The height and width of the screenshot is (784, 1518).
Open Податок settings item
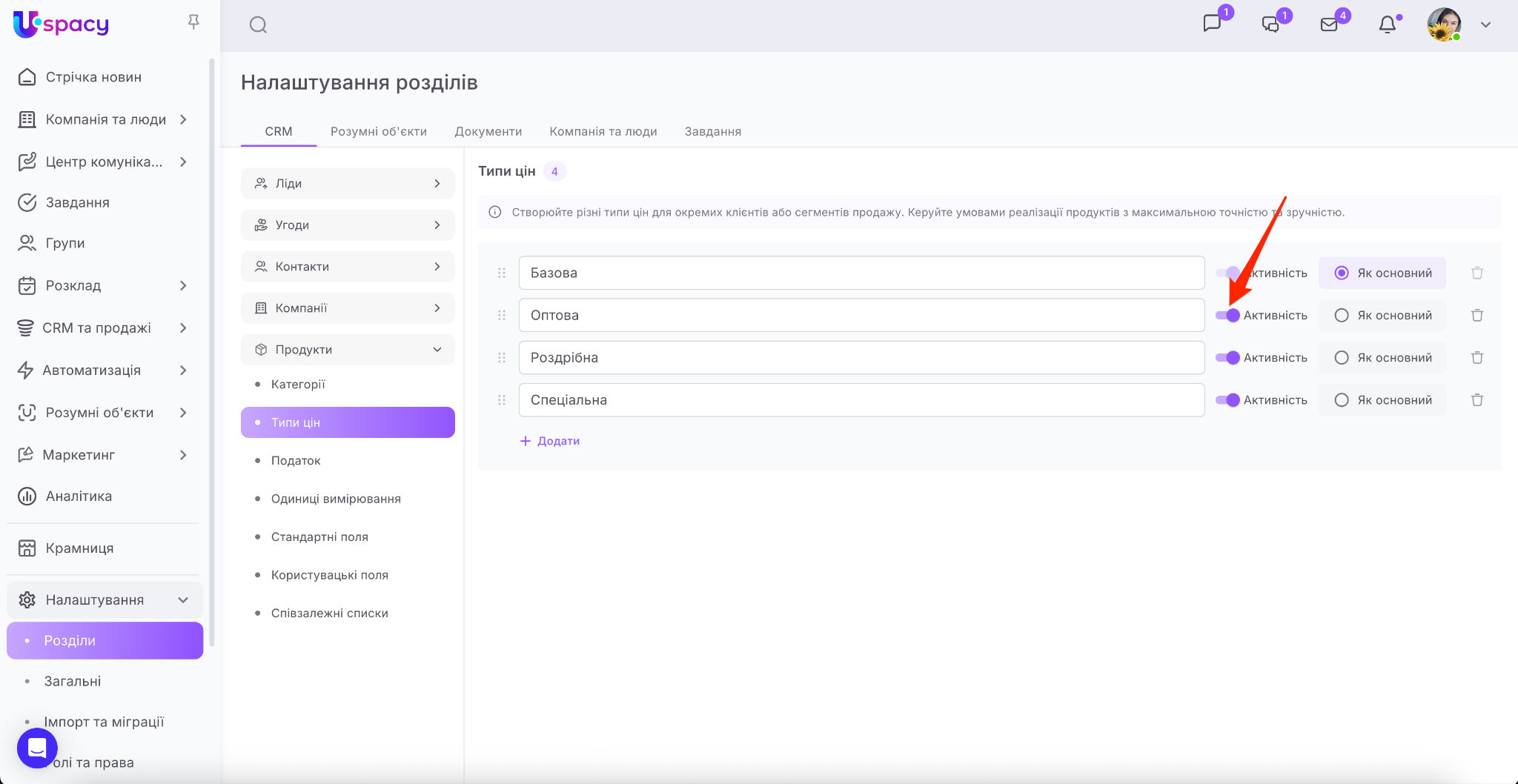(296, 461)
